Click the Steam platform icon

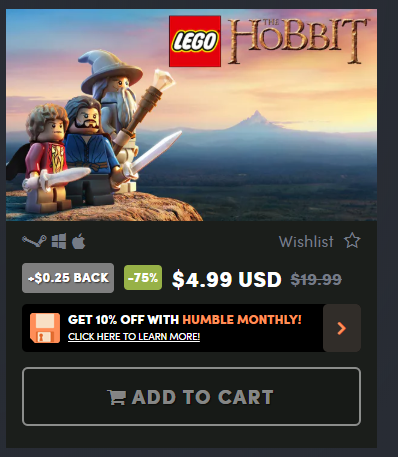(x=34, y=241)
